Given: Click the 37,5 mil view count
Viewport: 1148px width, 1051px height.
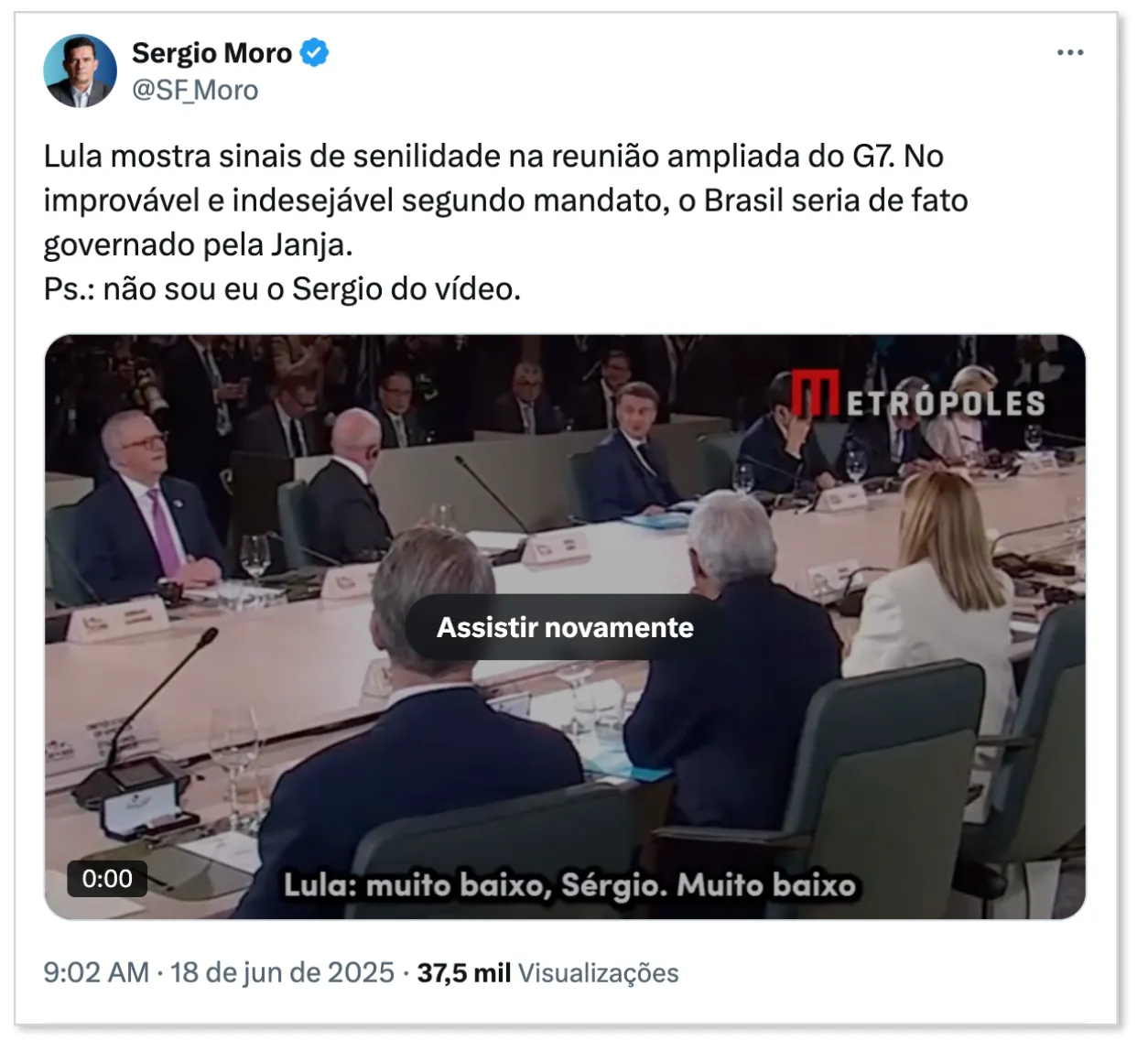Looking at the screenshot, I should click(464, 972).
